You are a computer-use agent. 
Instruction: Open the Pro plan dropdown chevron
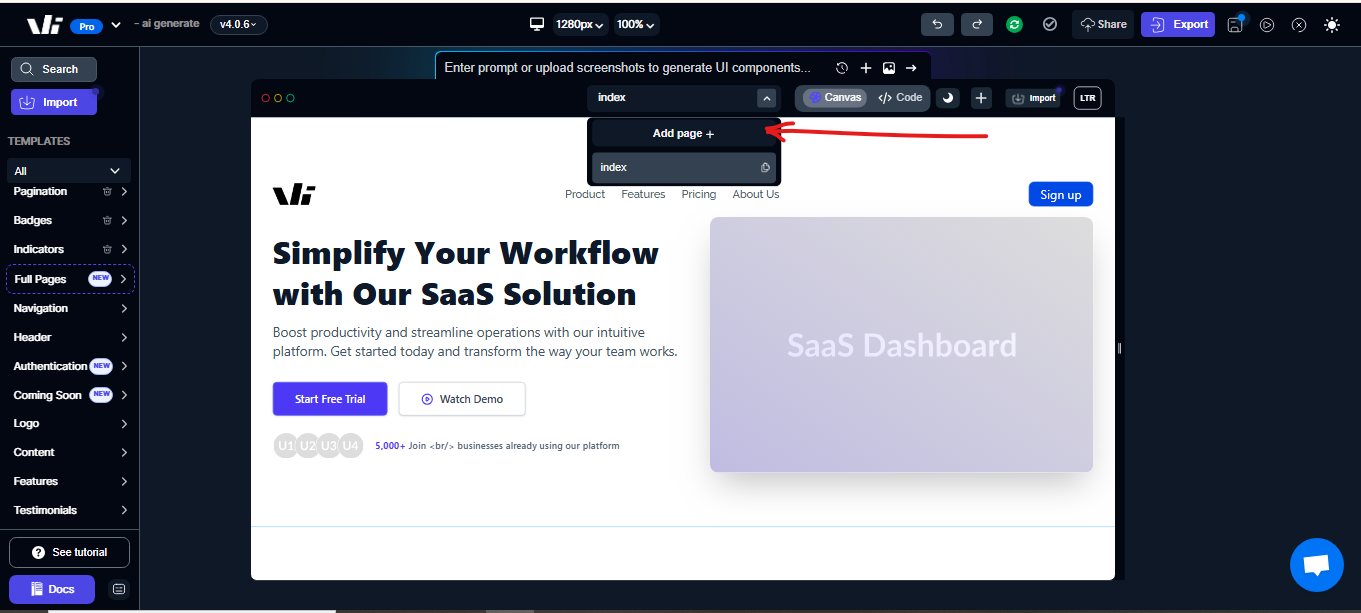(116, 25)
